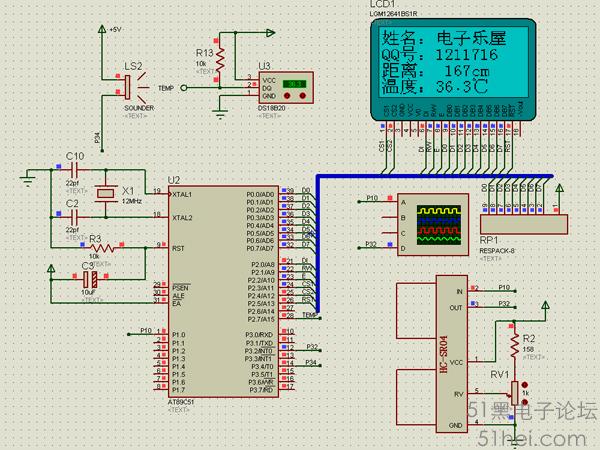This screenshot has width=600, height=450.
Task: Click the DS18B20 temperature sensor U3
Action: [x=286, y=88]
